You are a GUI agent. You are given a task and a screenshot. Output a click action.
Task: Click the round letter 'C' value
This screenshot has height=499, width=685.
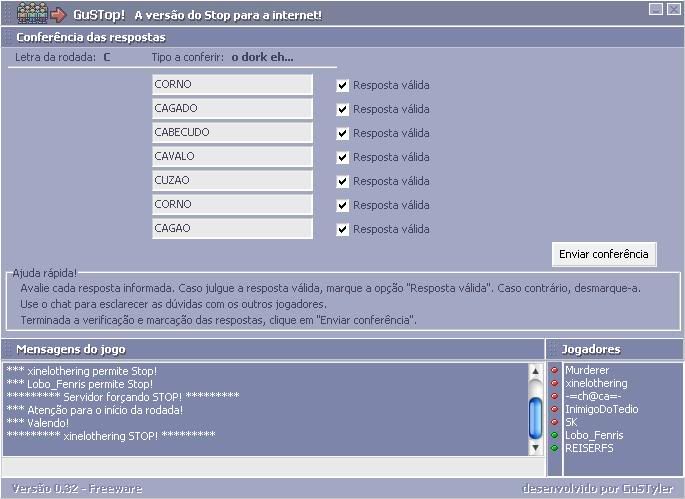(x=107, y=57)
